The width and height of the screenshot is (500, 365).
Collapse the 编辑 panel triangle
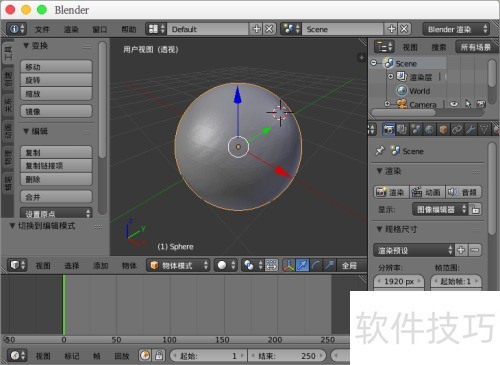(x=26, y=131)
